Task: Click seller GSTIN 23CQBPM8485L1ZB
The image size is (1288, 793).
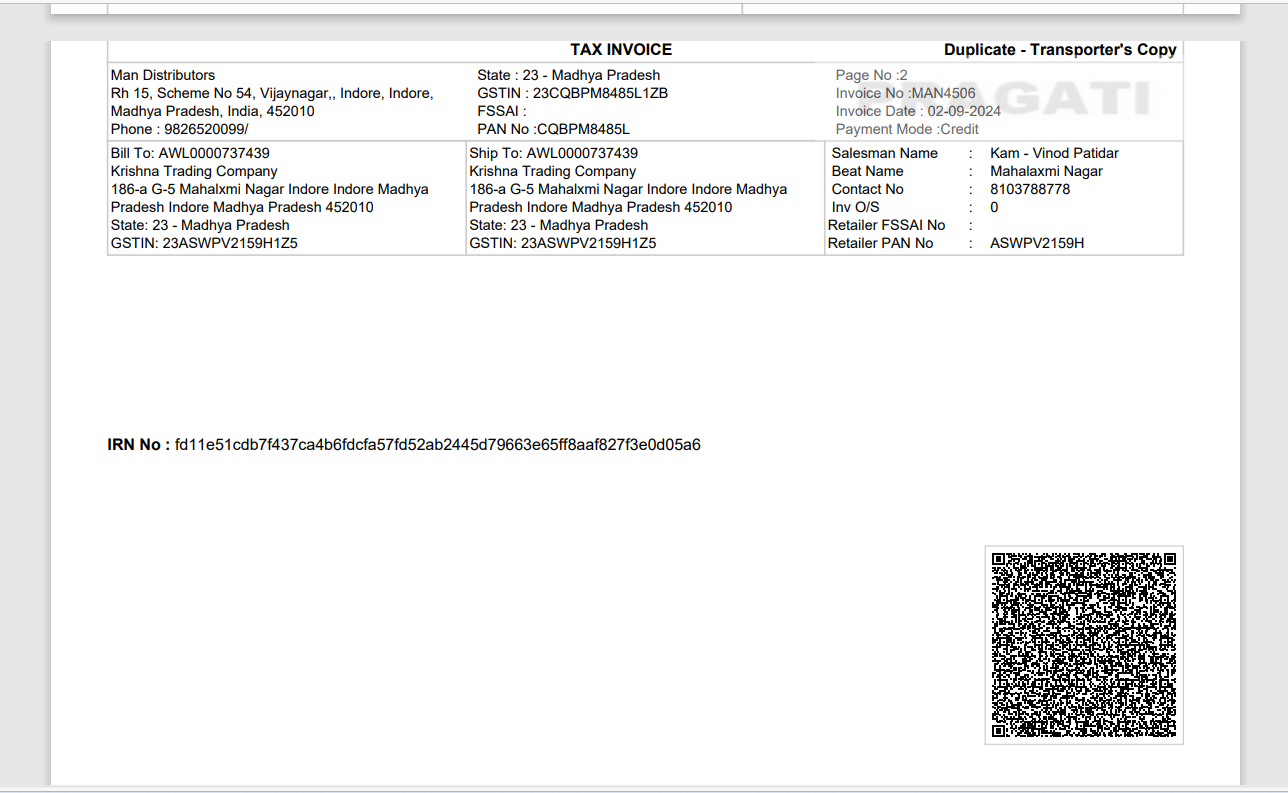Action: (600, 93)
